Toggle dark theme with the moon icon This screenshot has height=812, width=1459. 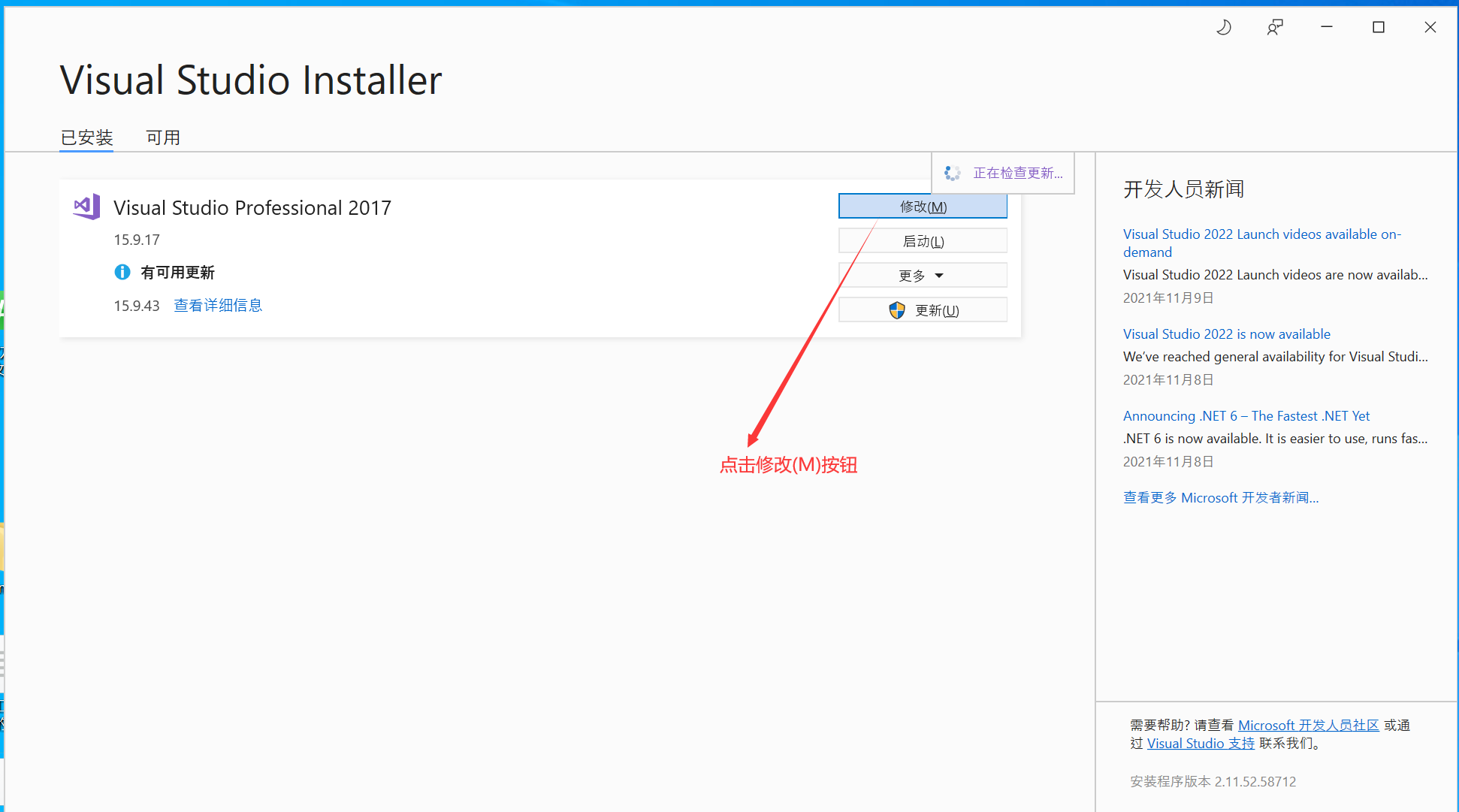click(1223, 27)
